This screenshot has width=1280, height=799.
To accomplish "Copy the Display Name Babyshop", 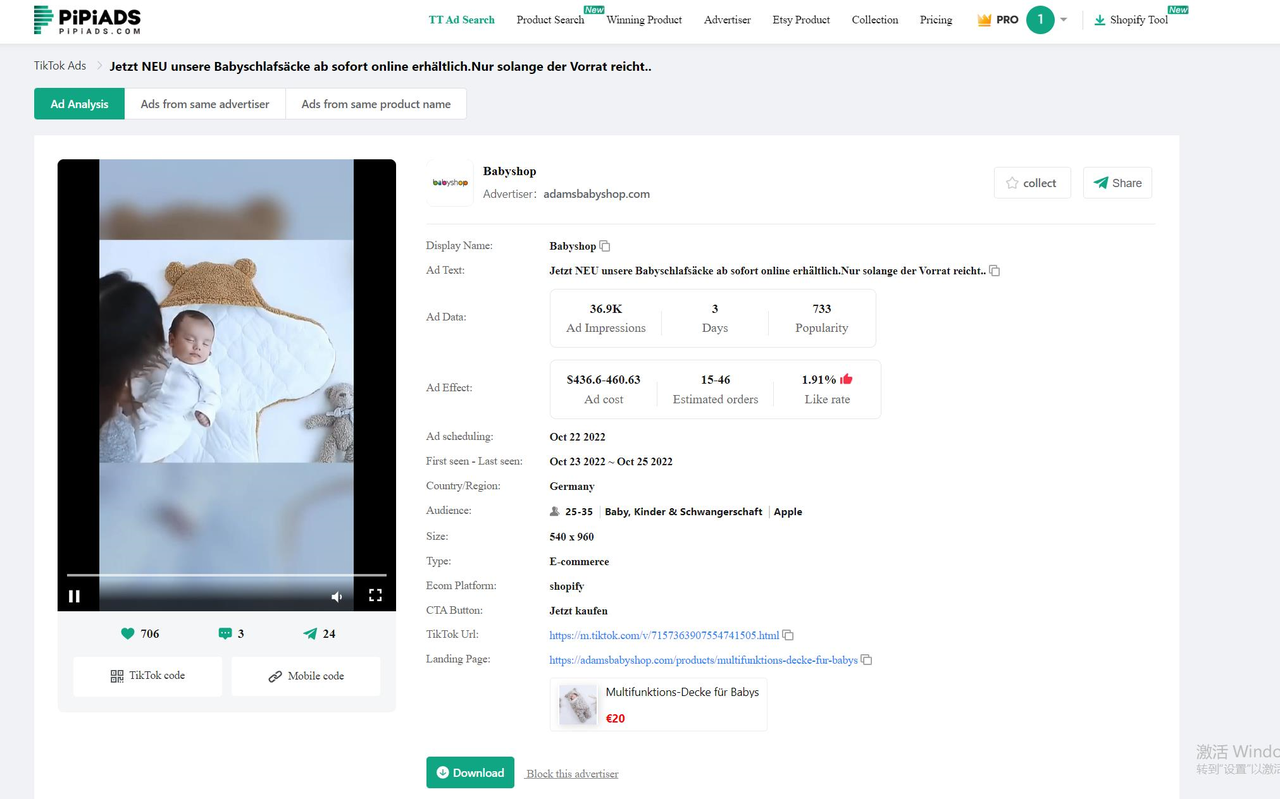I will click(605, 246).
